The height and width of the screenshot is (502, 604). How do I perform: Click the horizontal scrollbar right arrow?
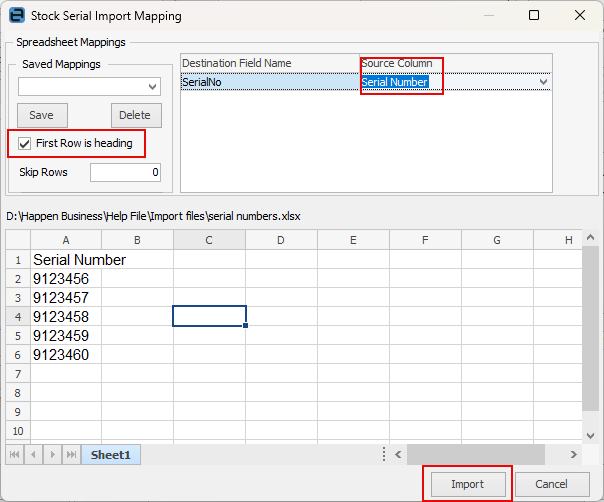click(x=573, y=455)
